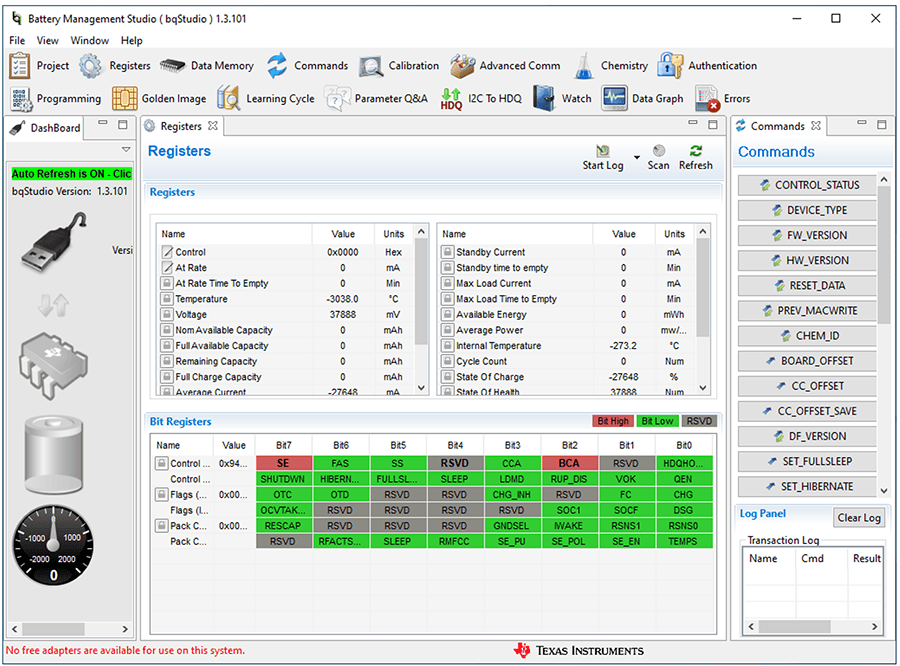Screen dimensions: 900x666
Task: Click the Refresh registers icon
Action: [696, 151]
